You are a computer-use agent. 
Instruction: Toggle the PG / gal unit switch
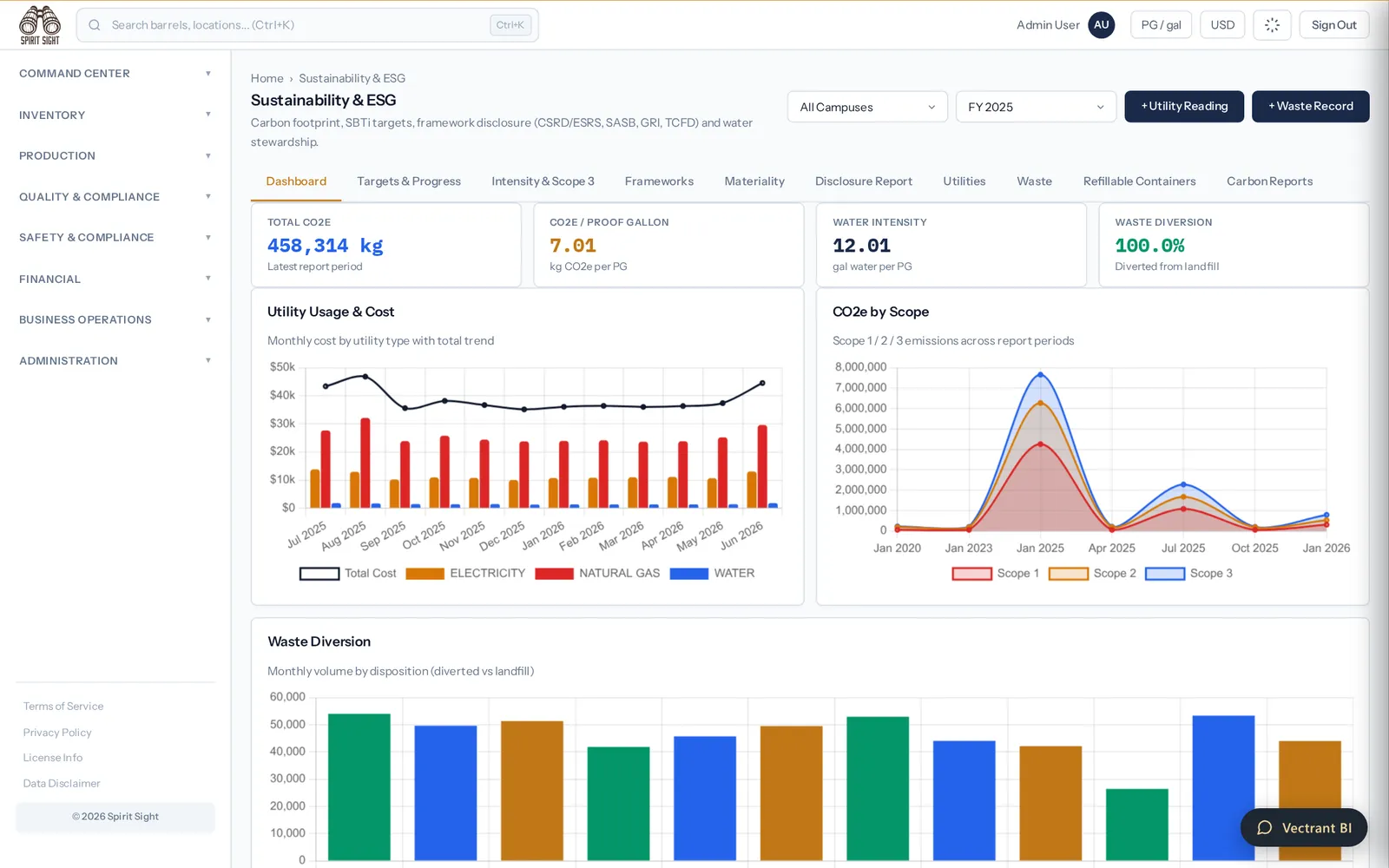[x=1161, y=25]
